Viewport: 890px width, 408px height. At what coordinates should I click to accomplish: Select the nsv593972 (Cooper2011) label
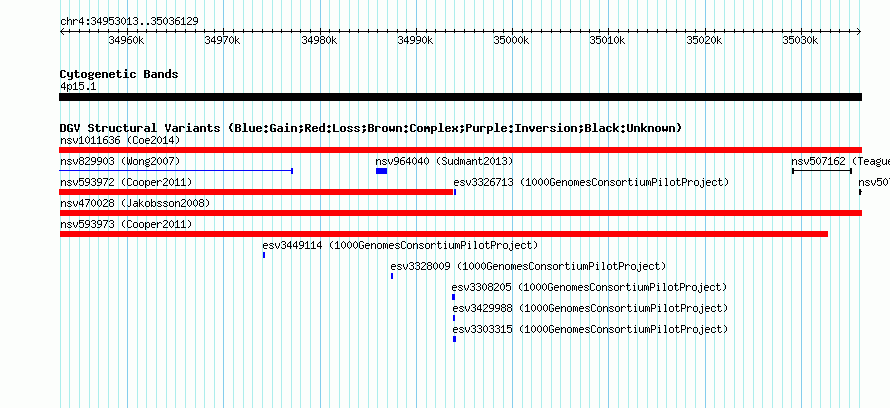[x=126, y=182]
